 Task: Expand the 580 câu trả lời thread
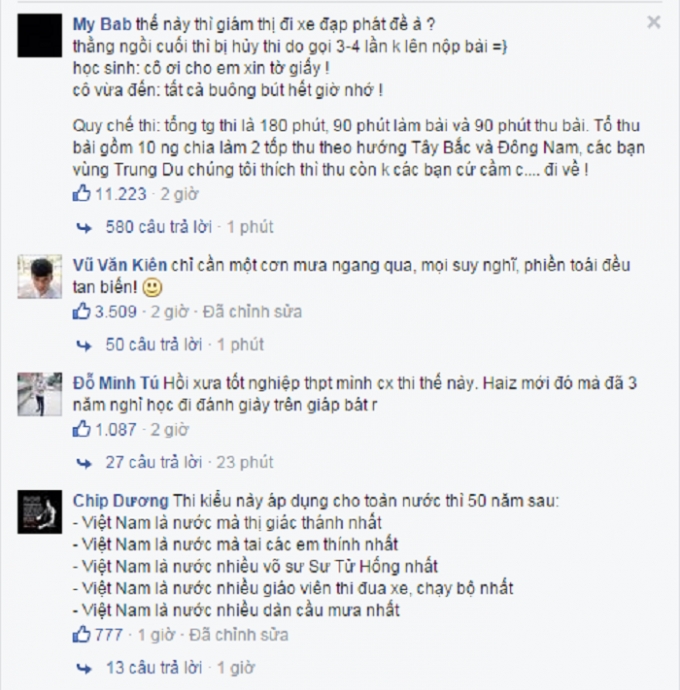coord(158,227)
